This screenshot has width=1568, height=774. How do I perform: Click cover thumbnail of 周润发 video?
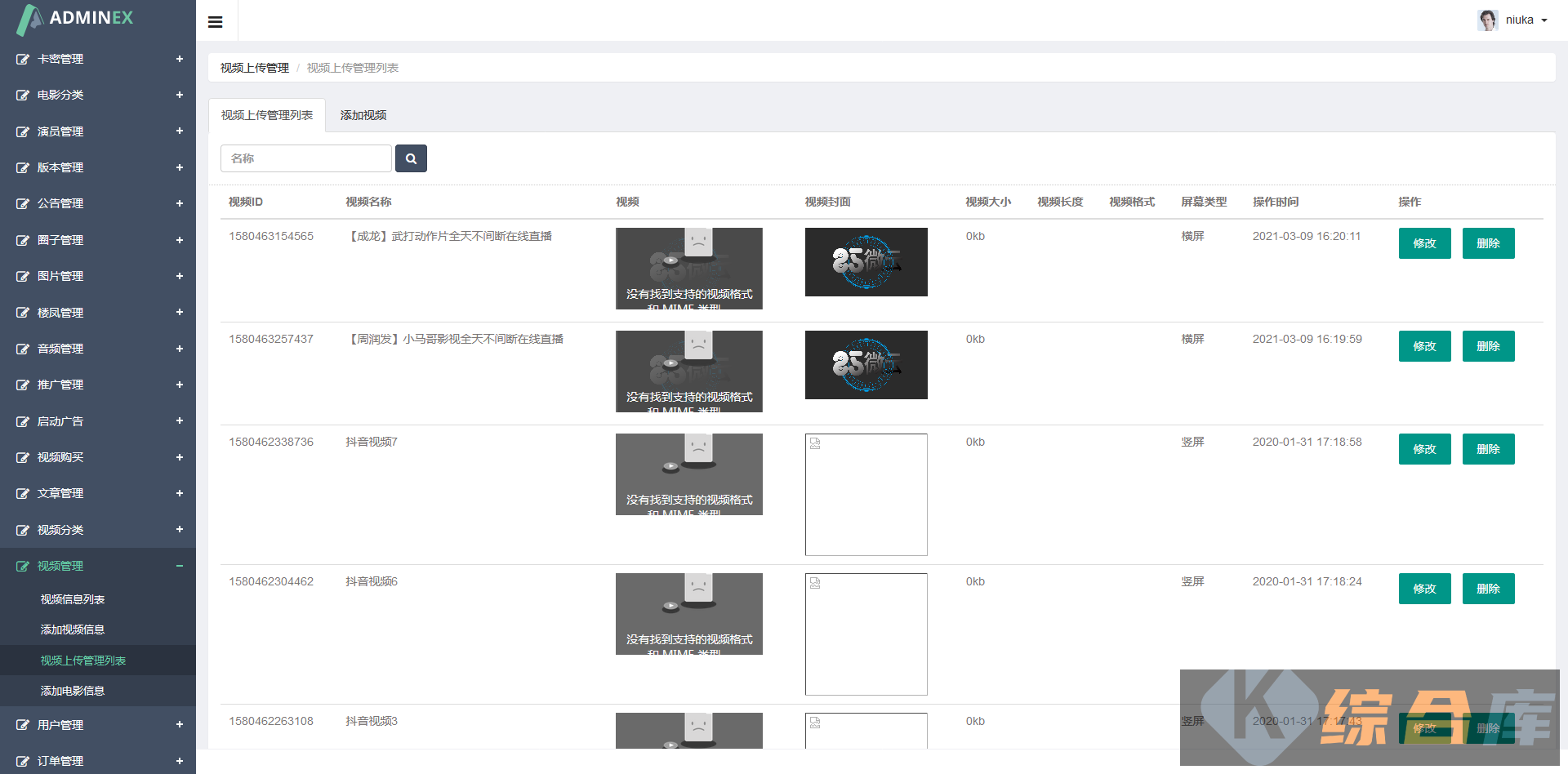[x=866, y=365]
